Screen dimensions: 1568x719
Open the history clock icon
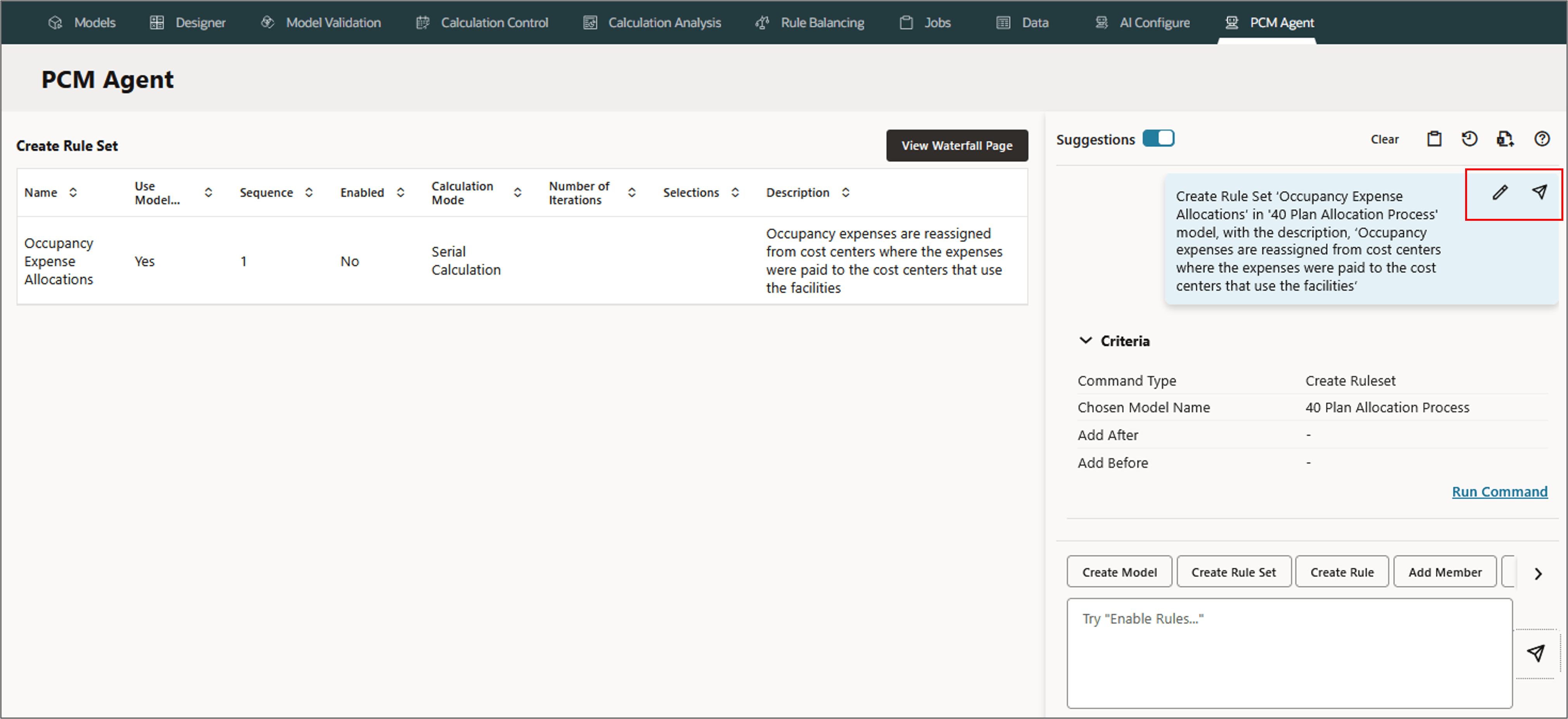[x=1469, y=139]
